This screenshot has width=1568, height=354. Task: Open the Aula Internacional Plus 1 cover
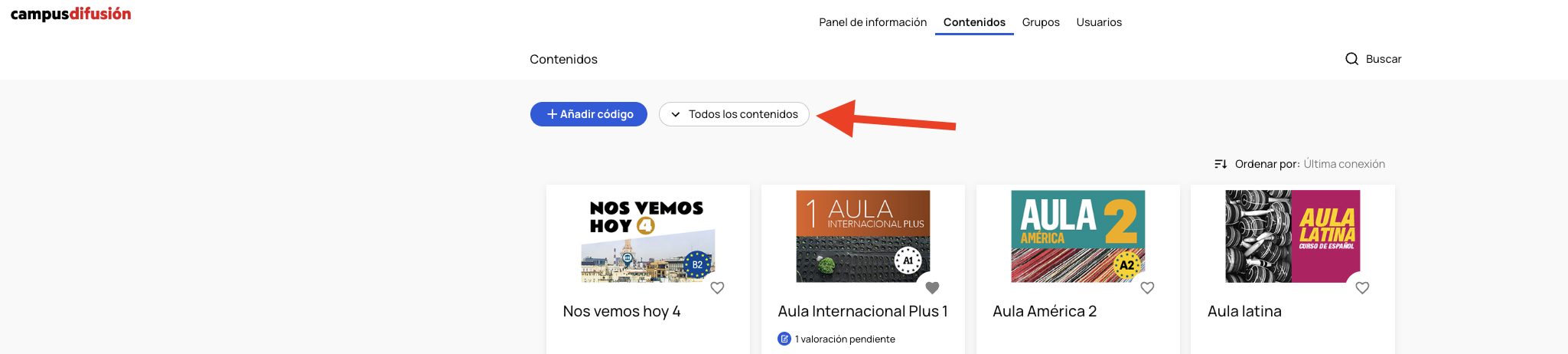click(863, 237)
